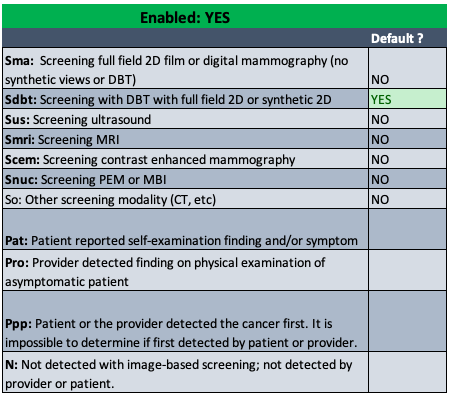Select the Ppp patient or provider cell
Screen dimensions: 451x397
[186, 321]
